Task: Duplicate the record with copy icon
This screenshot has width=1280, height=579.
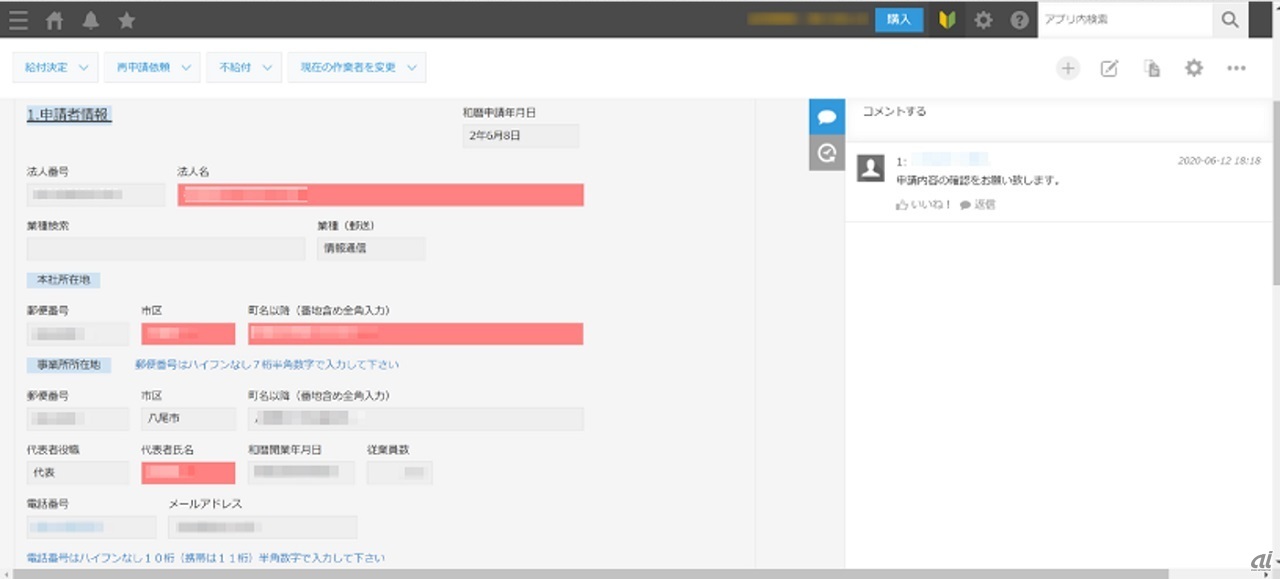Action: click(x=1152, y=68)
